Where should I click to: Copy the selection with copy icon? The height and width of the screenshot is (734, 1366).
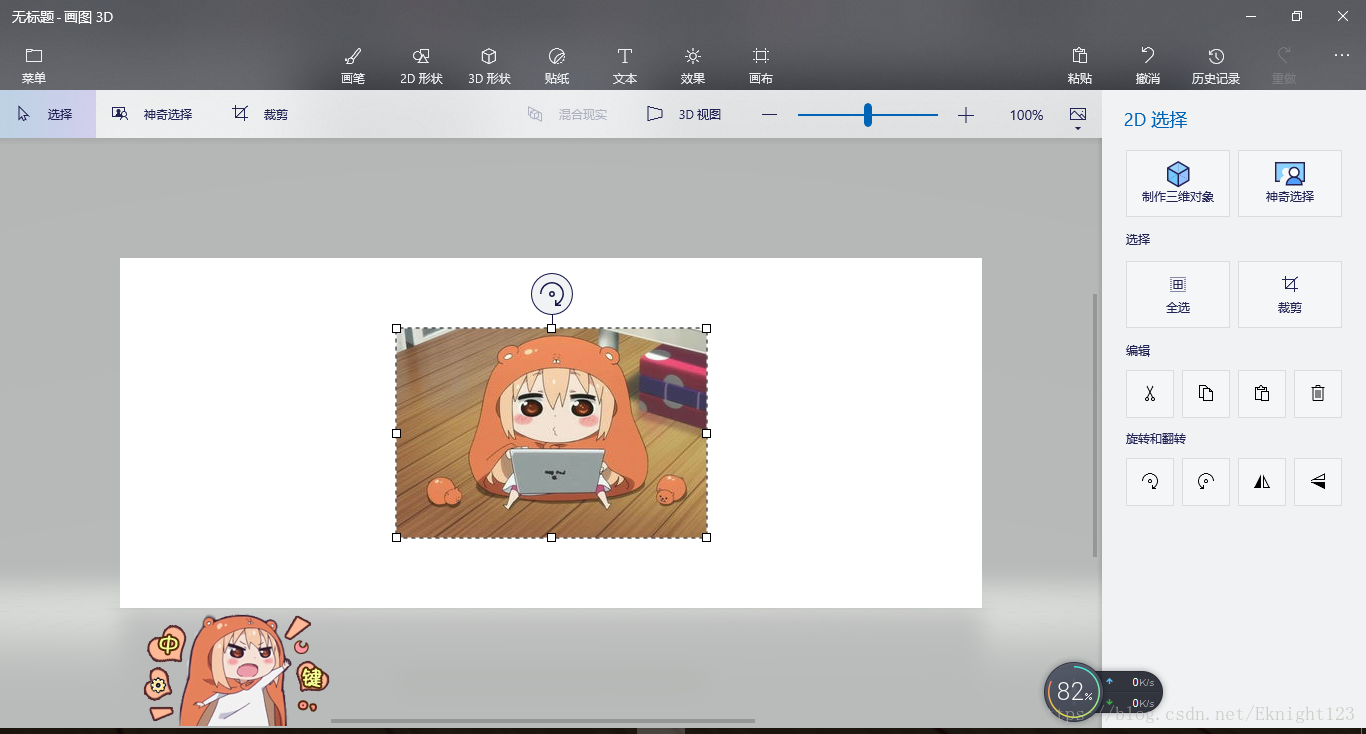pos(1206,394)
